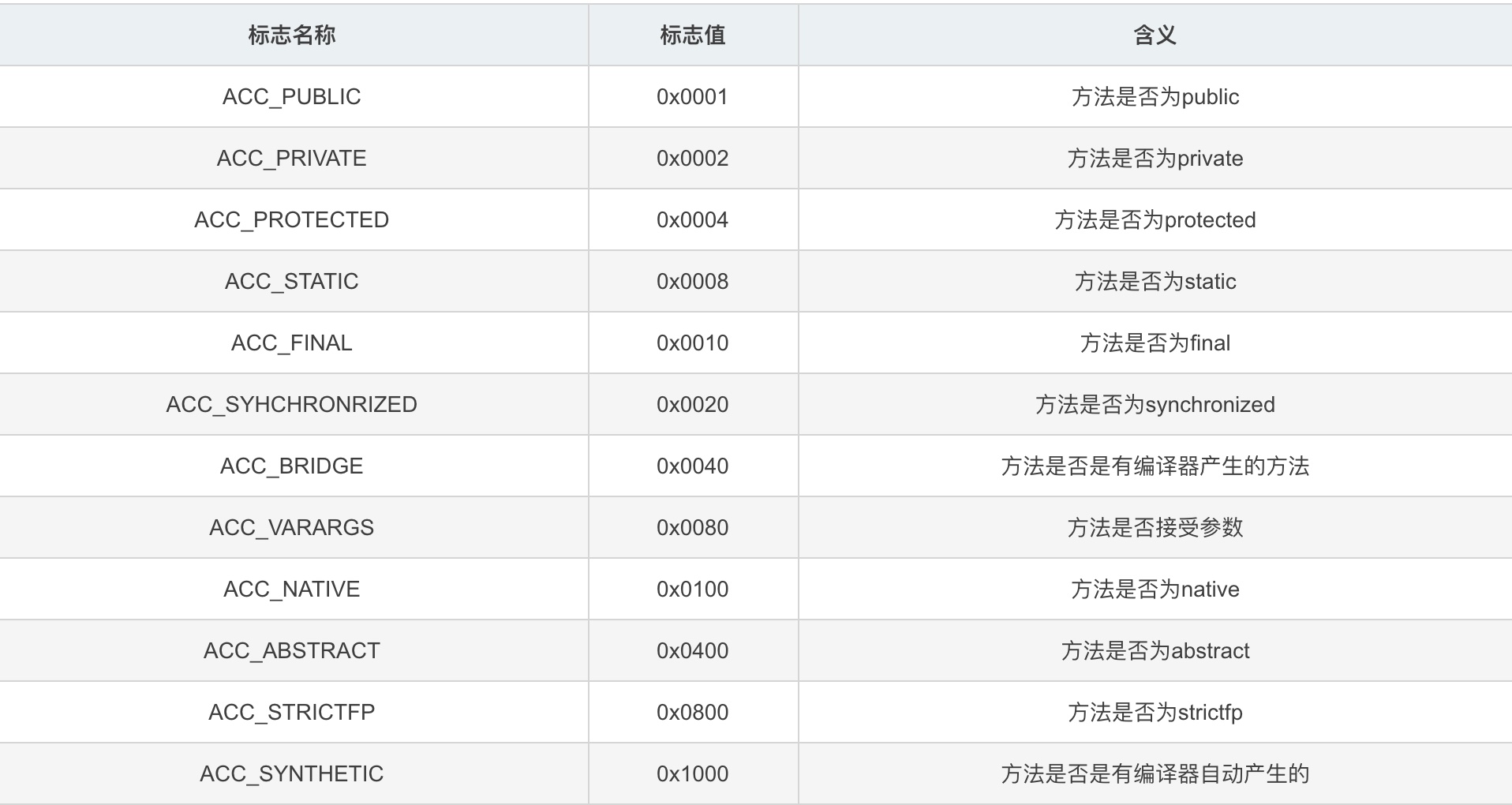Screen dimensions: 1512x805
Task: Click the 方法是否为synchronized description
Action: point(1155,404)
